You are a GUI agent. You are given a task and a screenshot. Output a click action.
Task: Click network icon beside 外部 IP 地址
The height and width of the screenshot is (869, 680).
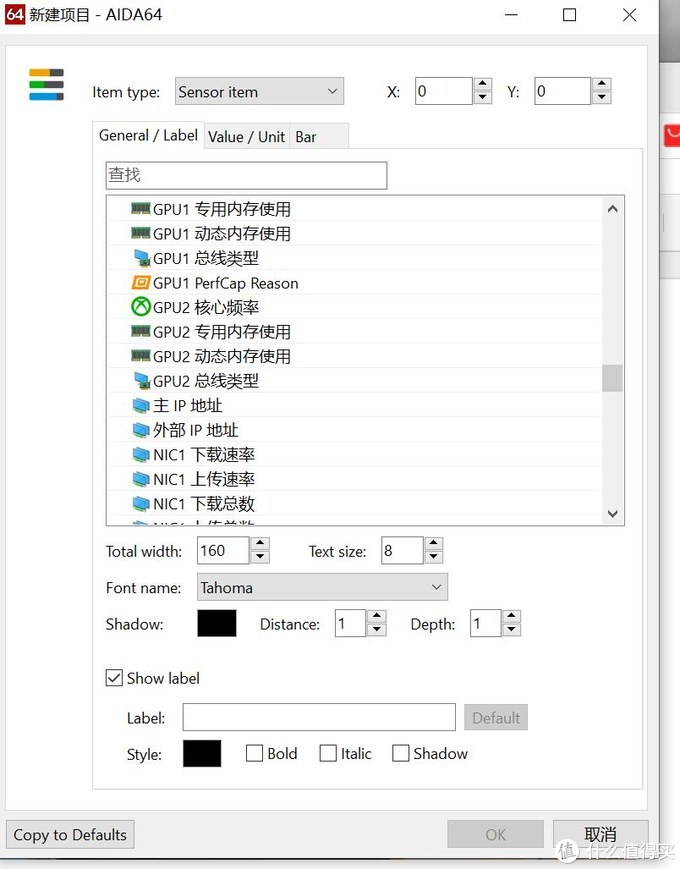(x=141, y=430)
